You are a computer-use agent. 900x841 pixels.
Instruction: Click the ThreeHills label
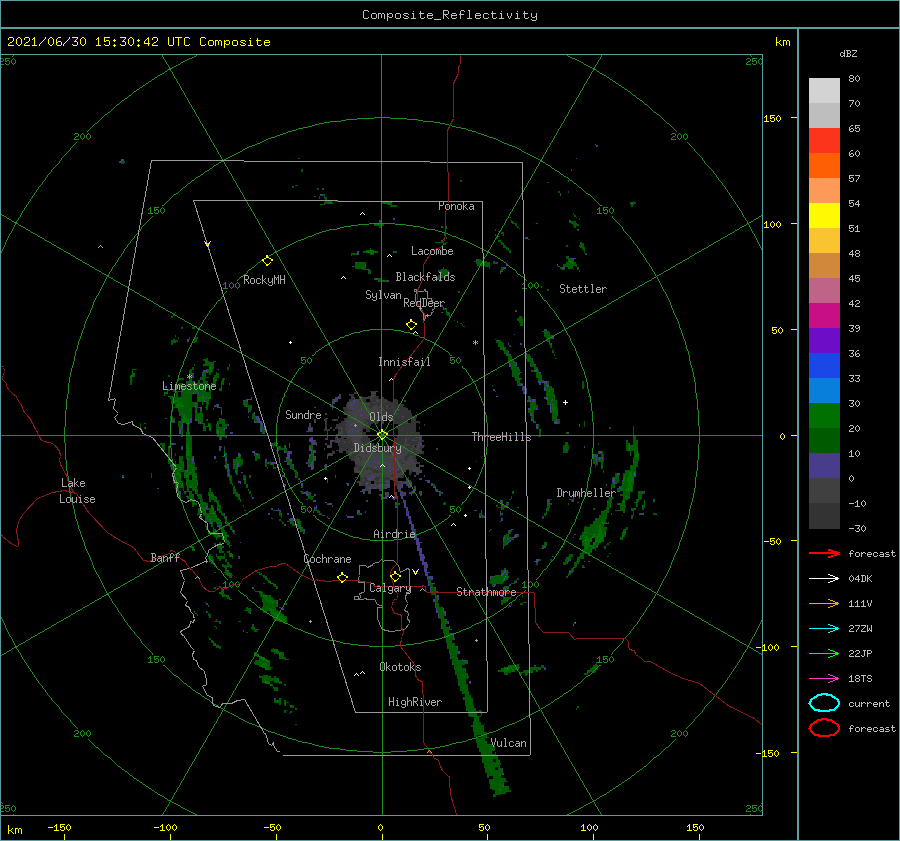502,437
